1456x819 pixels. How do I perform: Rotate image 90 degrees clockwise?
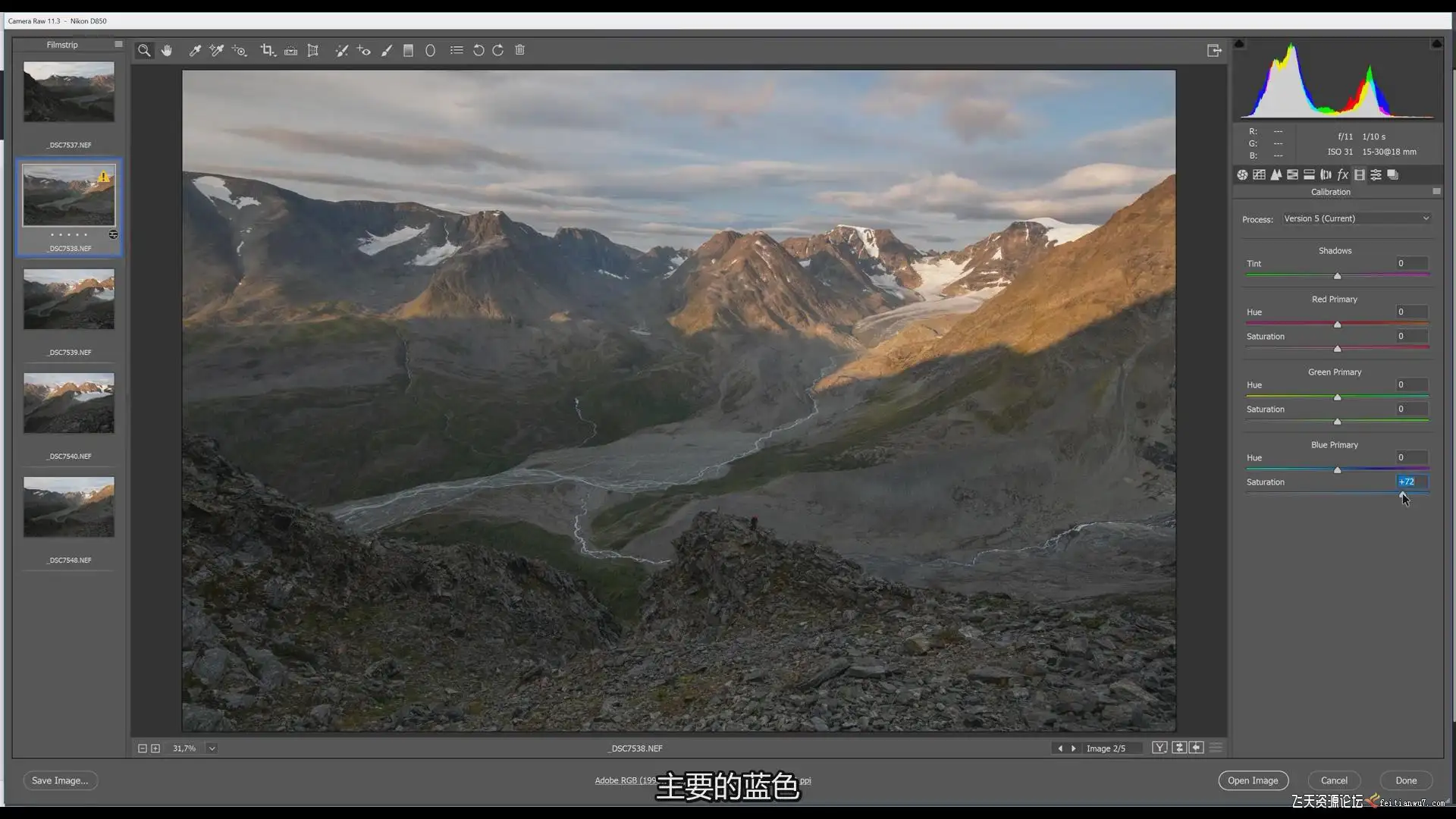click(x=498, y=50)
